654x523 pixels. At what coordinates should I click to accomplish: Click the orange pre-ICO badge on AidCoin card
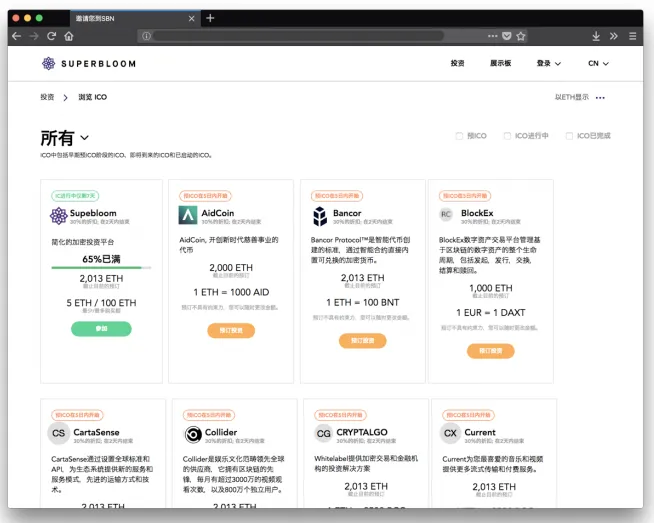tap(205, 196)
